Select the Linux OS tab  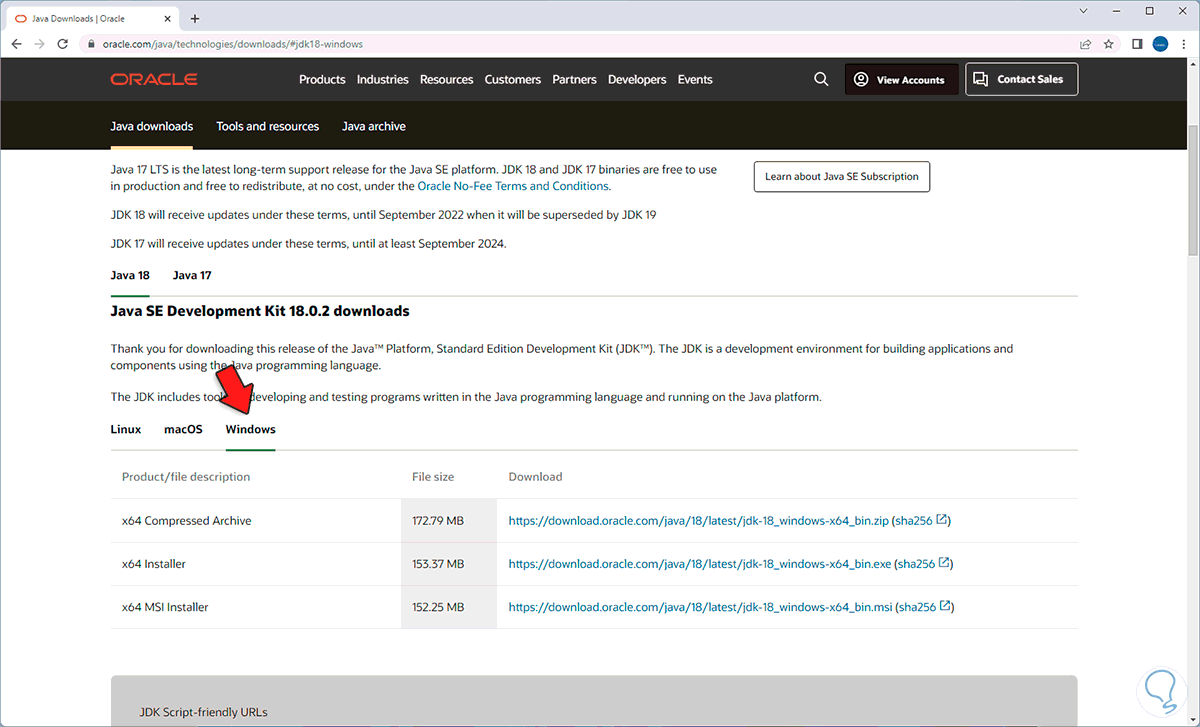(x=126, y=429)
